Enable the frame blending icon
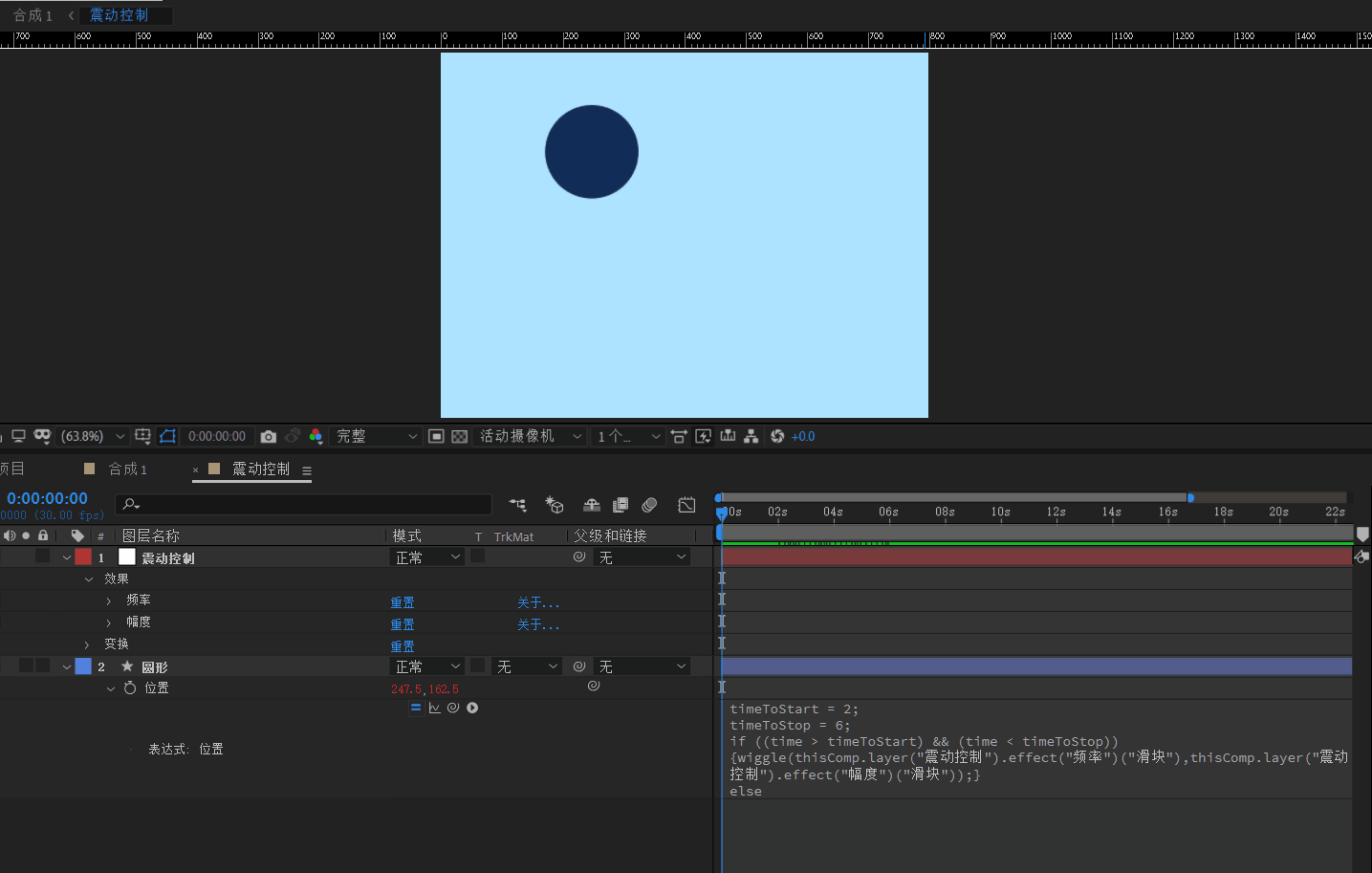Screen dimensions: 1372x873 tap(621, 505)
